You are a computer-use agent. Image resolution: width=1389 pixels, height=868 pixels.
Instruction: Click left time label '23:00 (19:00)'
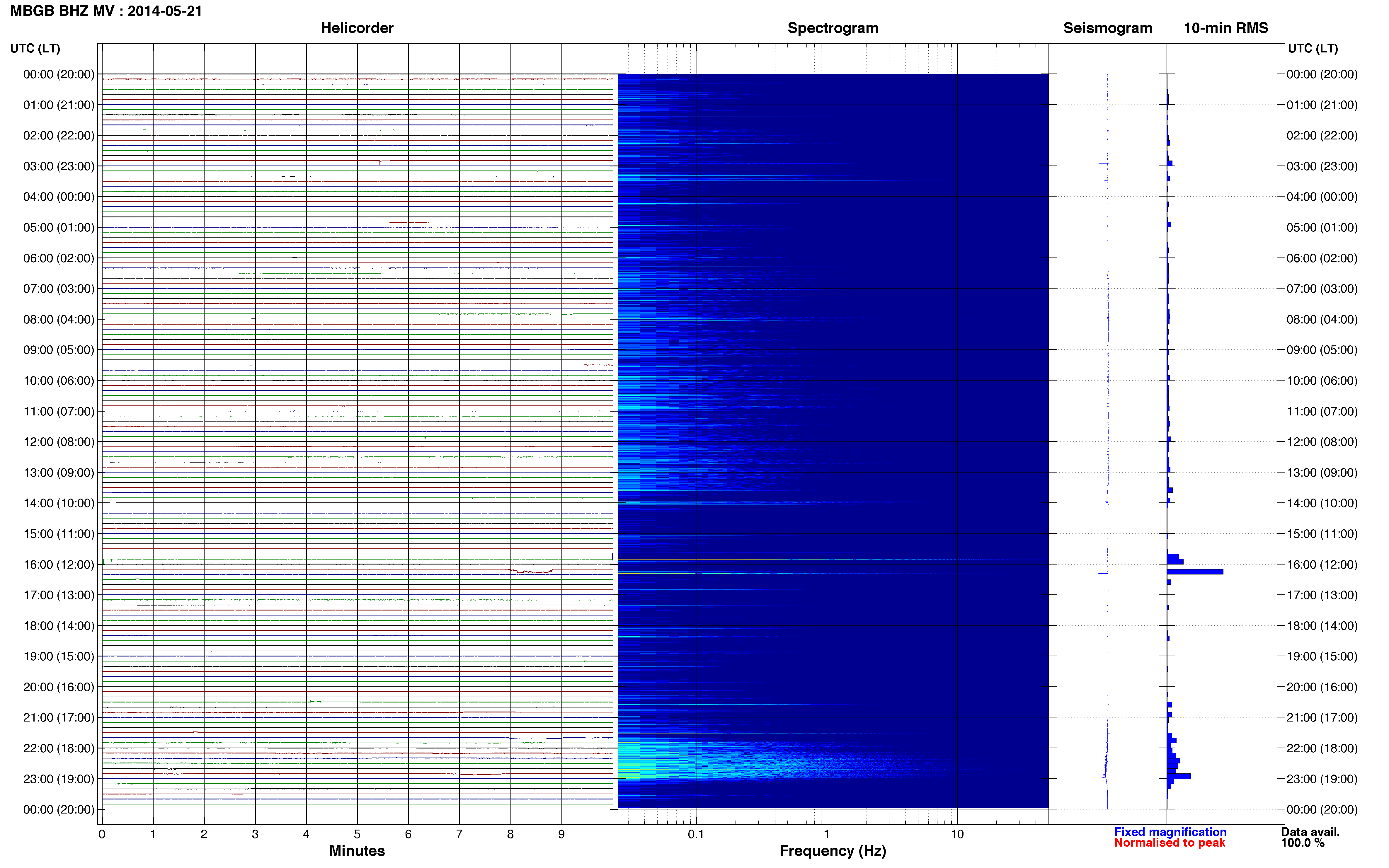tap(59, 779)
